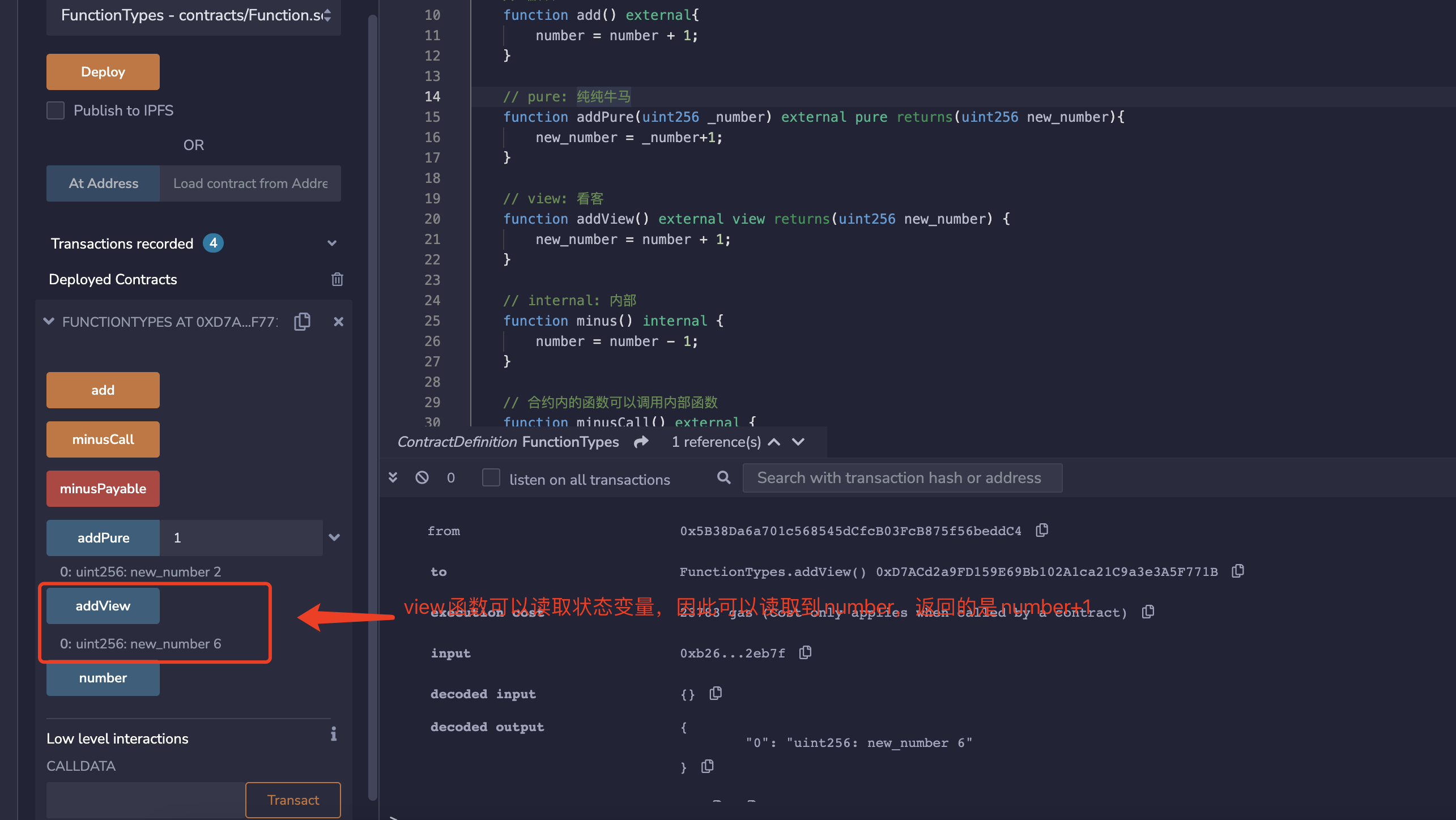Check listen on all transactions
Viewport: 1456px width, 820px height.
click(491, 477)
